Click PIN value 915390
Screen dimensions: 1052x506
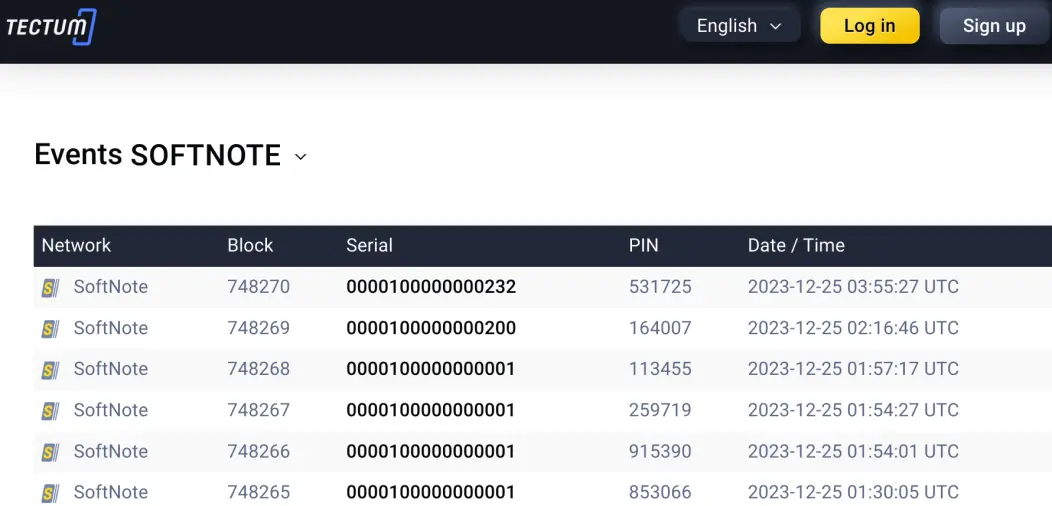point(660,451)
